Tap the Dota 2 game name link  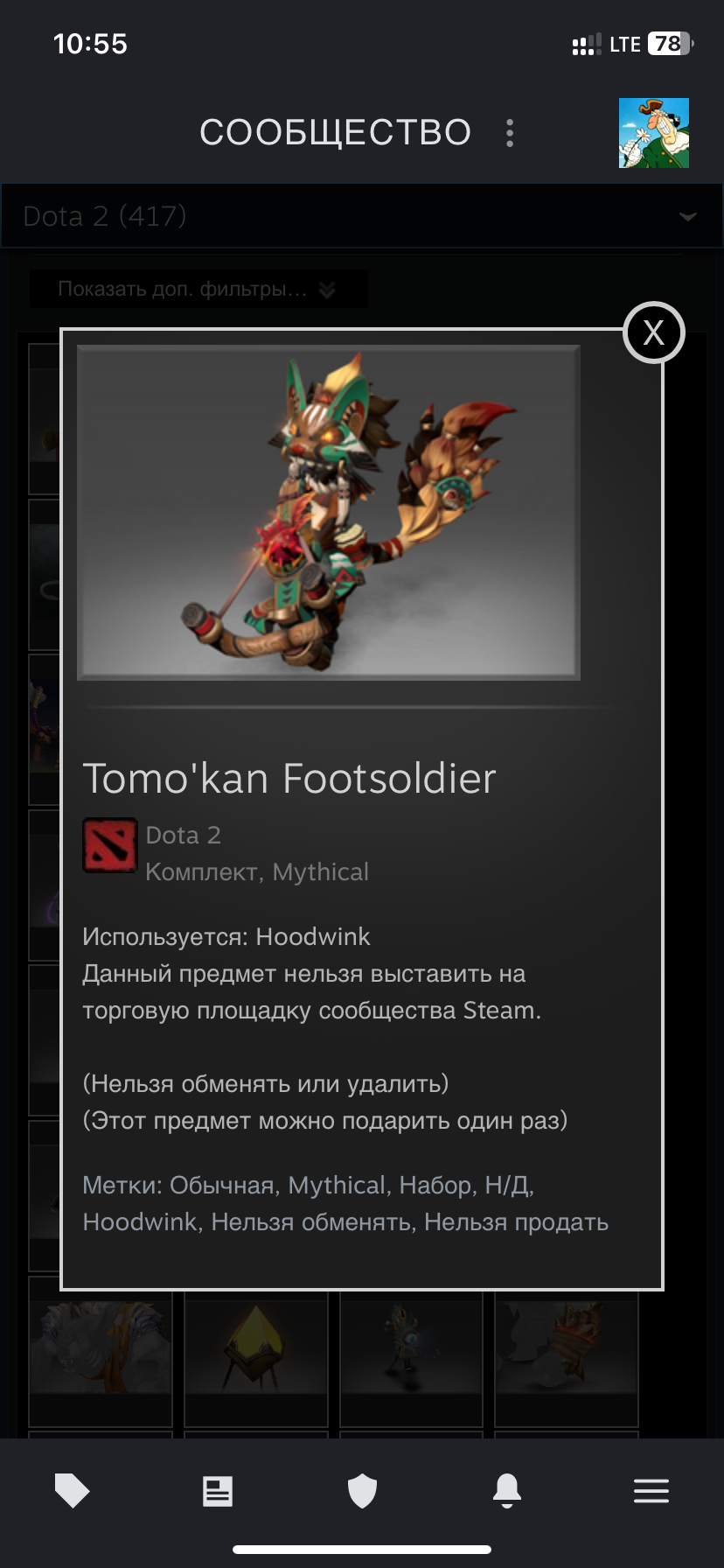tap(184, 836)
